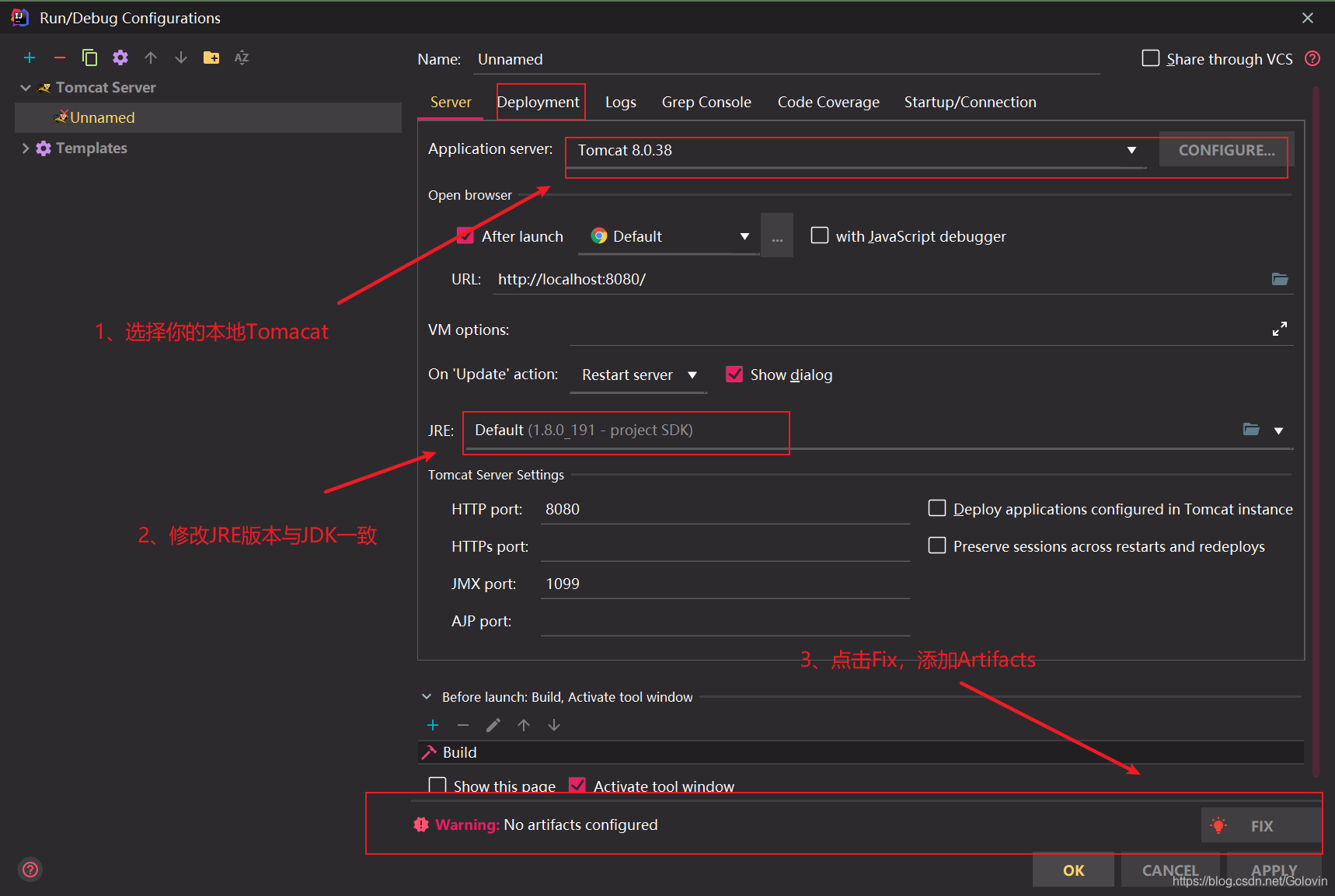
Task: Click the AJP port field
Action: [725, 621]
